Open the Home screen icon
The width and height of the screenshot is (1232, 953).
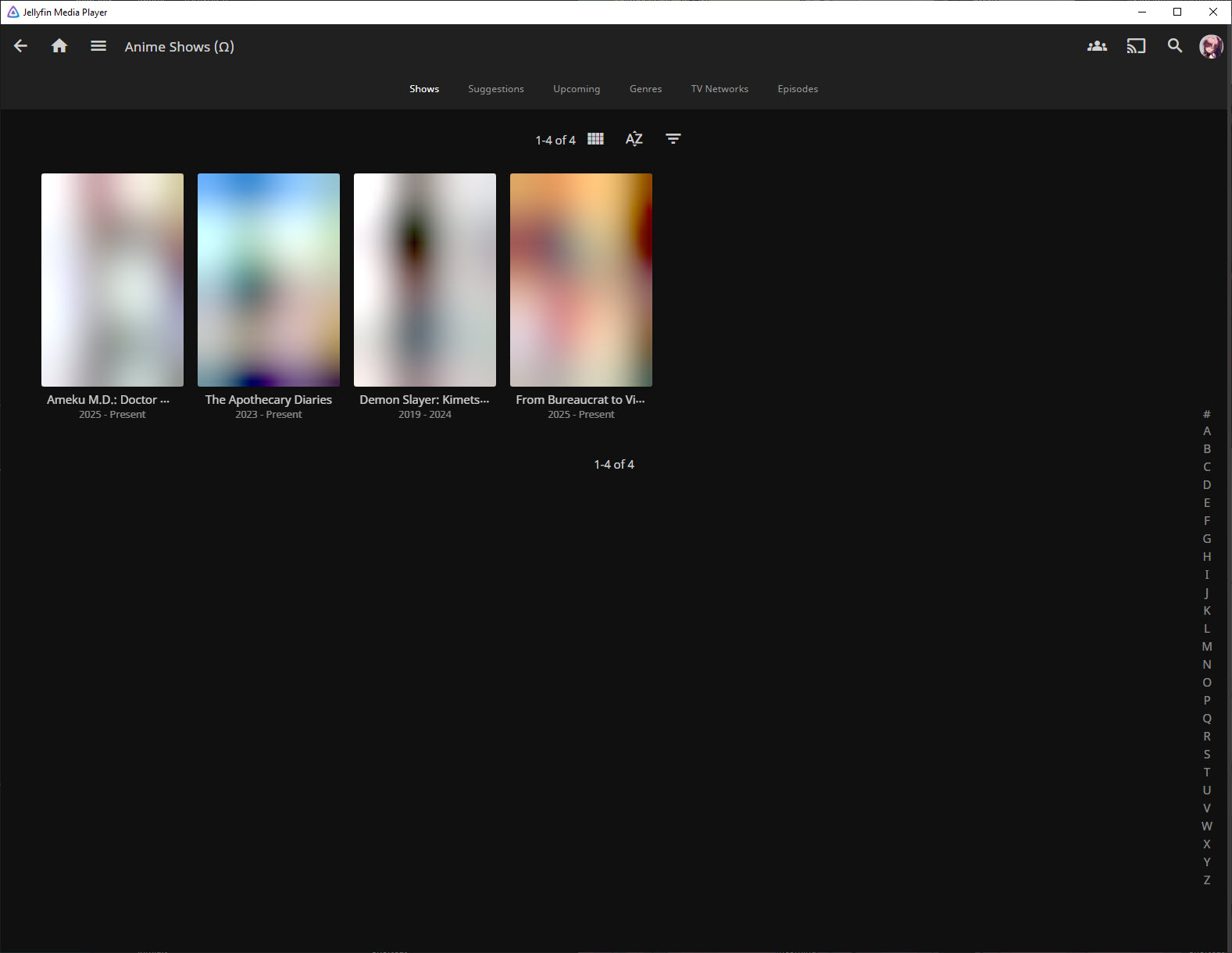click(59, 46)
